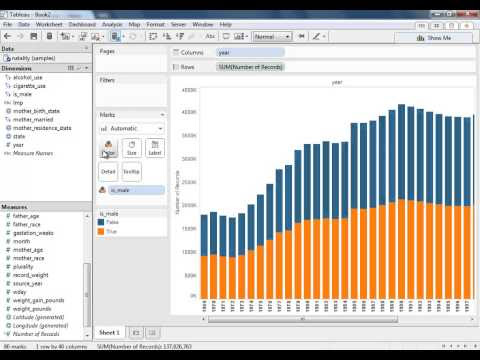Open the Help menu
480x360 pixels.
point(225,24)
